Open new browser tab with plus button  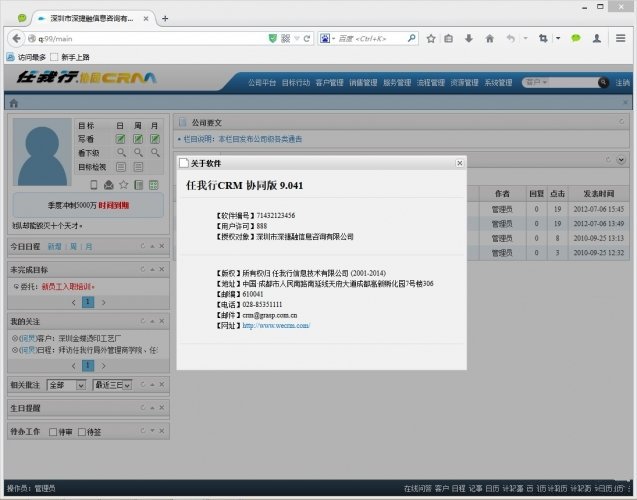coord(165,18)
